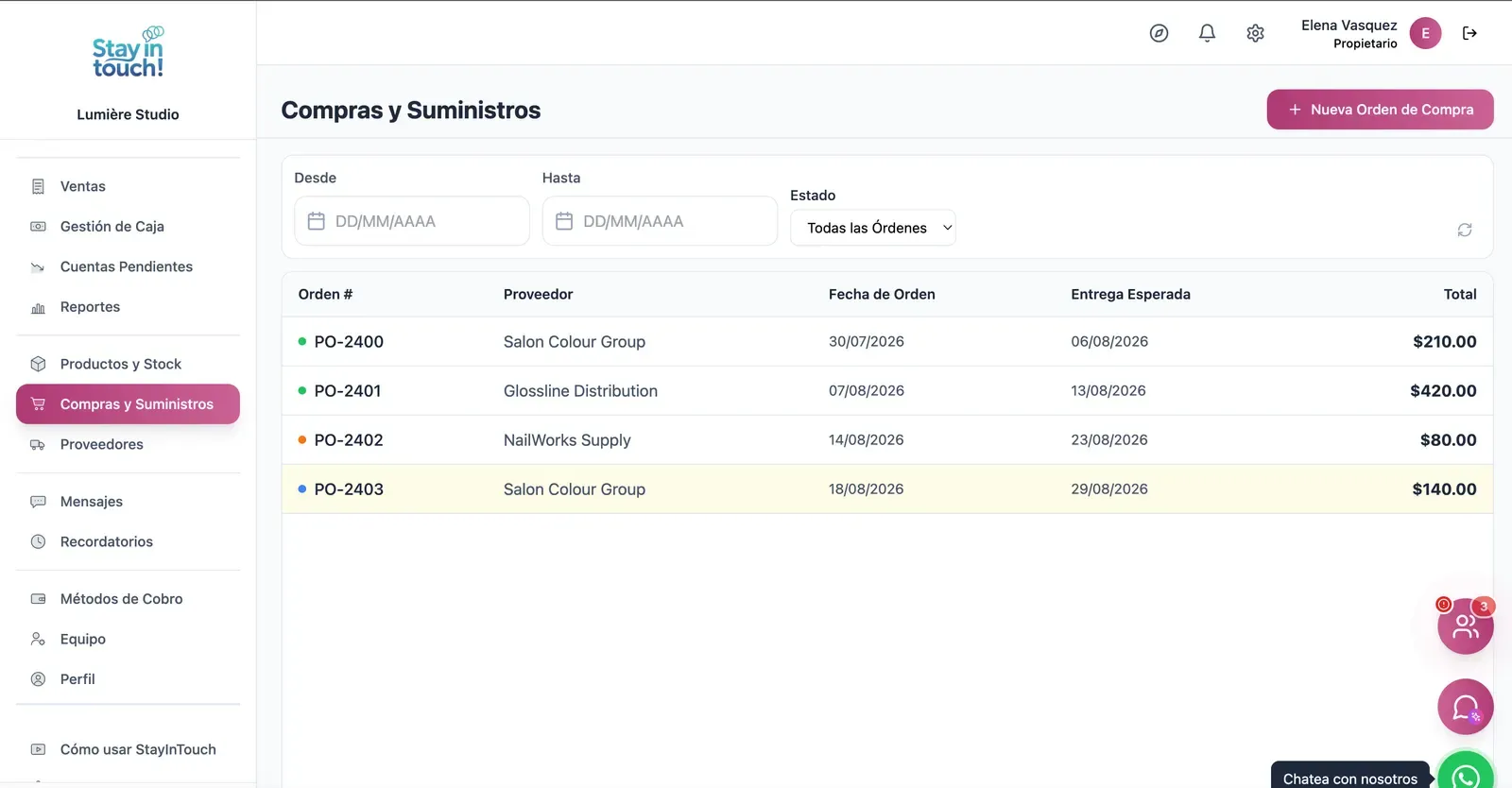Click the Desde calendar icon
This screenshot has height=788, width=1512.
coord(317,221)
